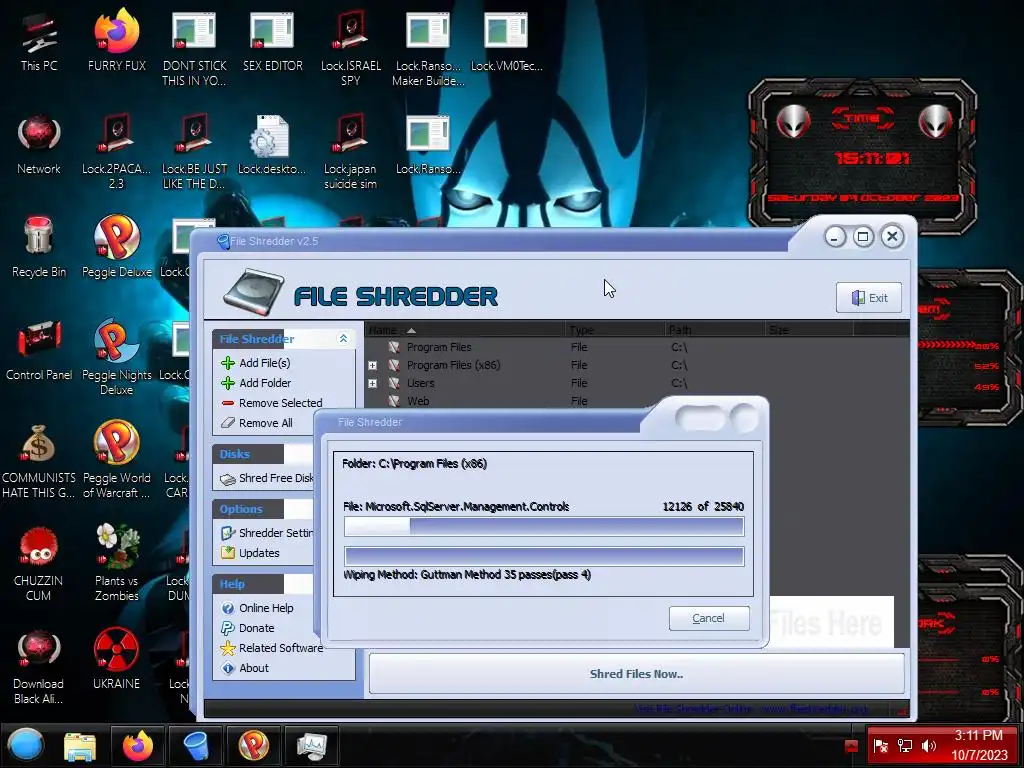Click the Start orb on taskbar
Viewport: 1024px width, 768px height.
25,745
